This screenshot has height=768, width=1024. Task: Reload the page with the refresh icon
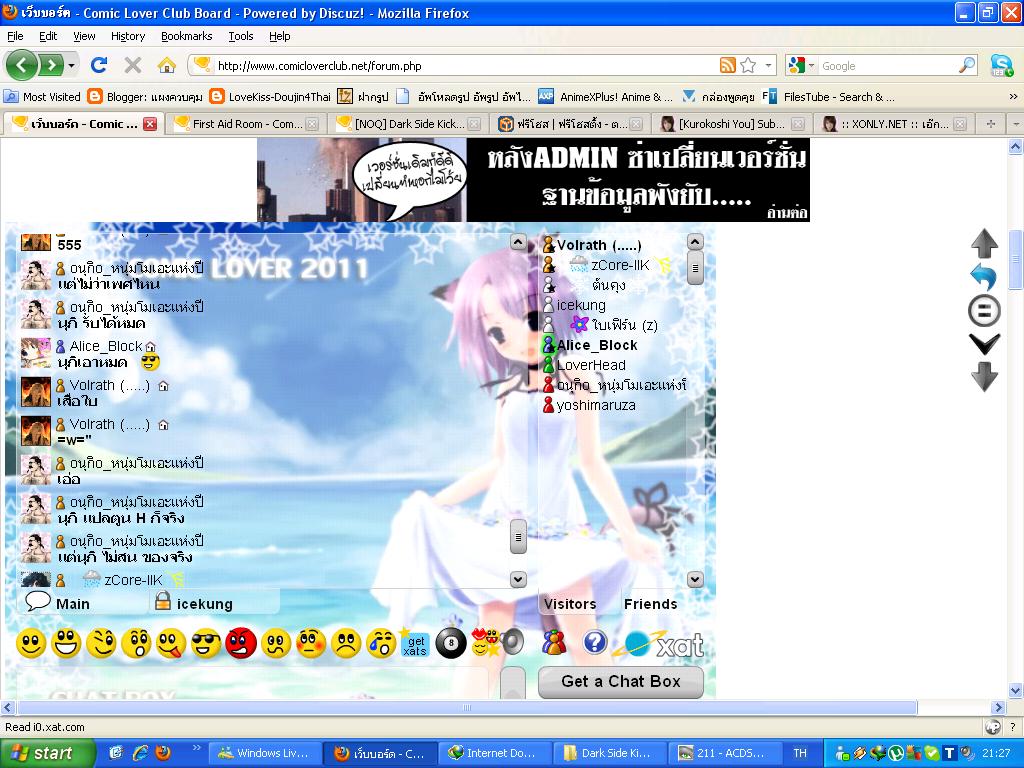(x=99, y=65)
